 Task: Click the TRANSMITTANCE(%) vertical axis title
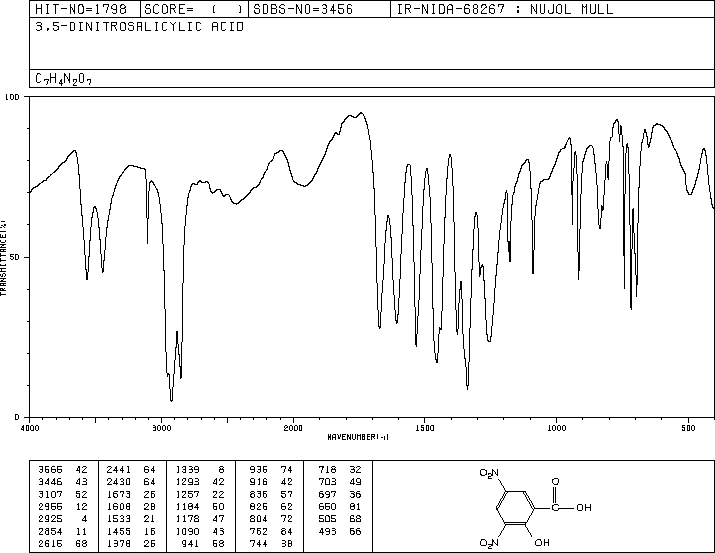pyautogui.click(x=3, y=258)
